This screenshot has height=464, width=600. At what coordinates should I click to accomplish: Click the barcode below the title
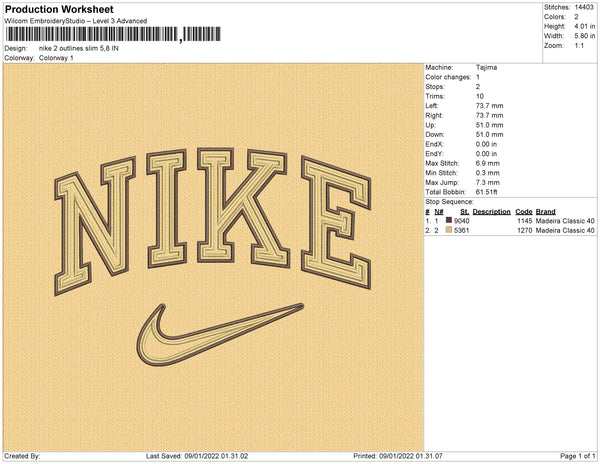pyautogui.click(x=113, y=34)
